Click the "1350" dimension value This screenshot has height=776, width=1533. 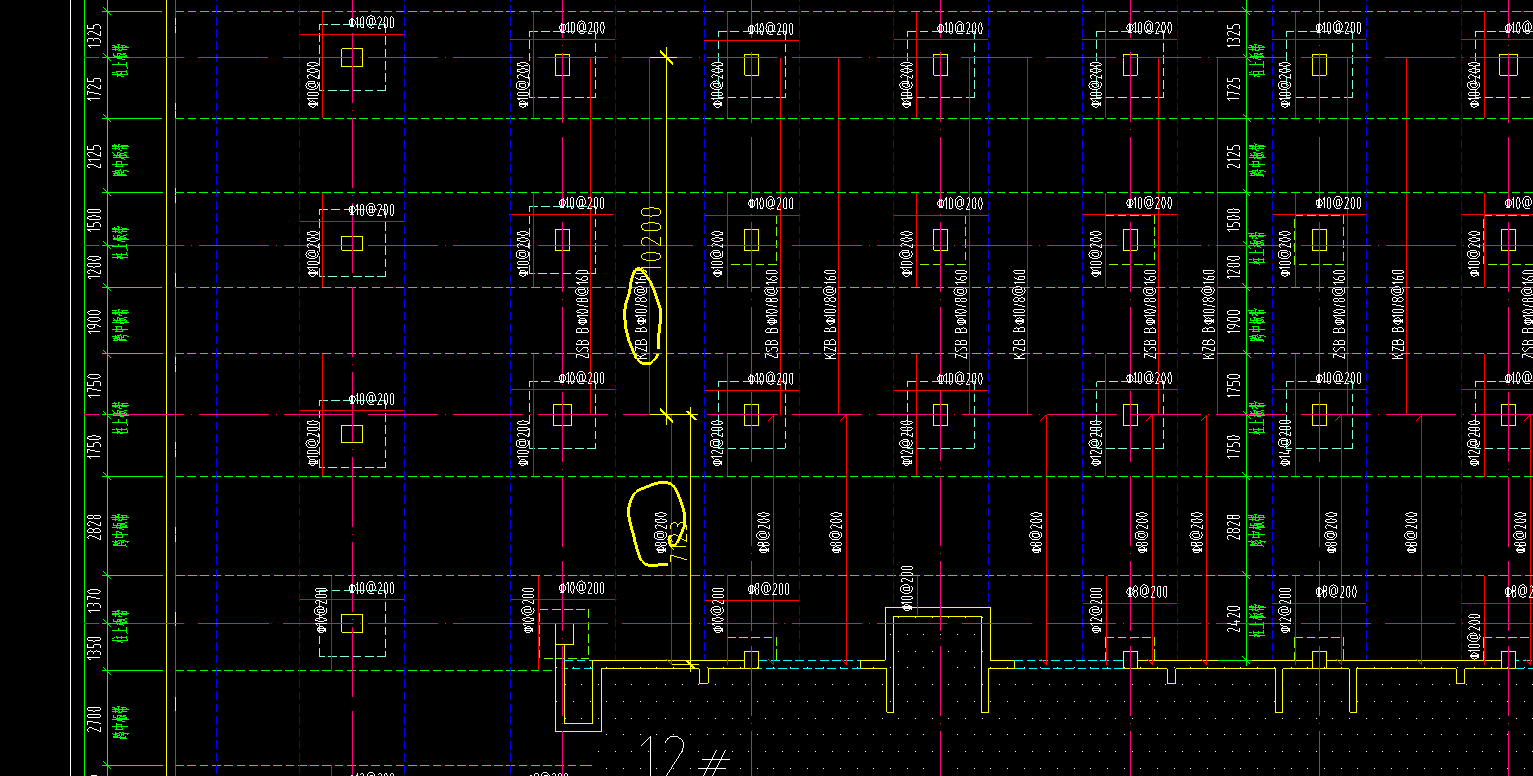(94, 648)
